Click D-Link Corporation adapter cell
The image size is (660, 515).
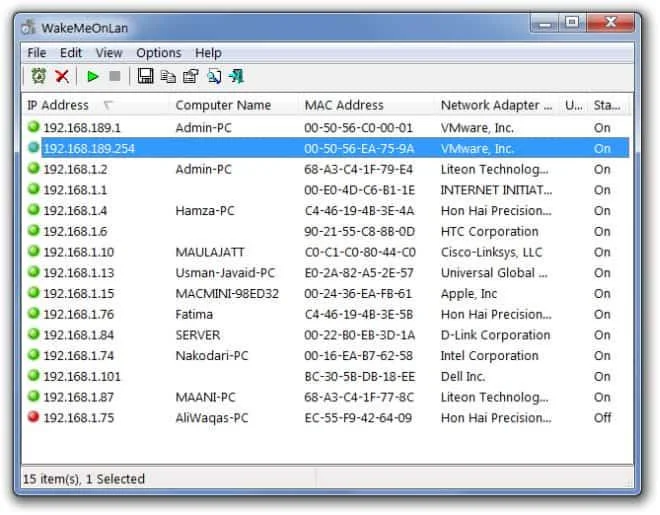point(495,335)
